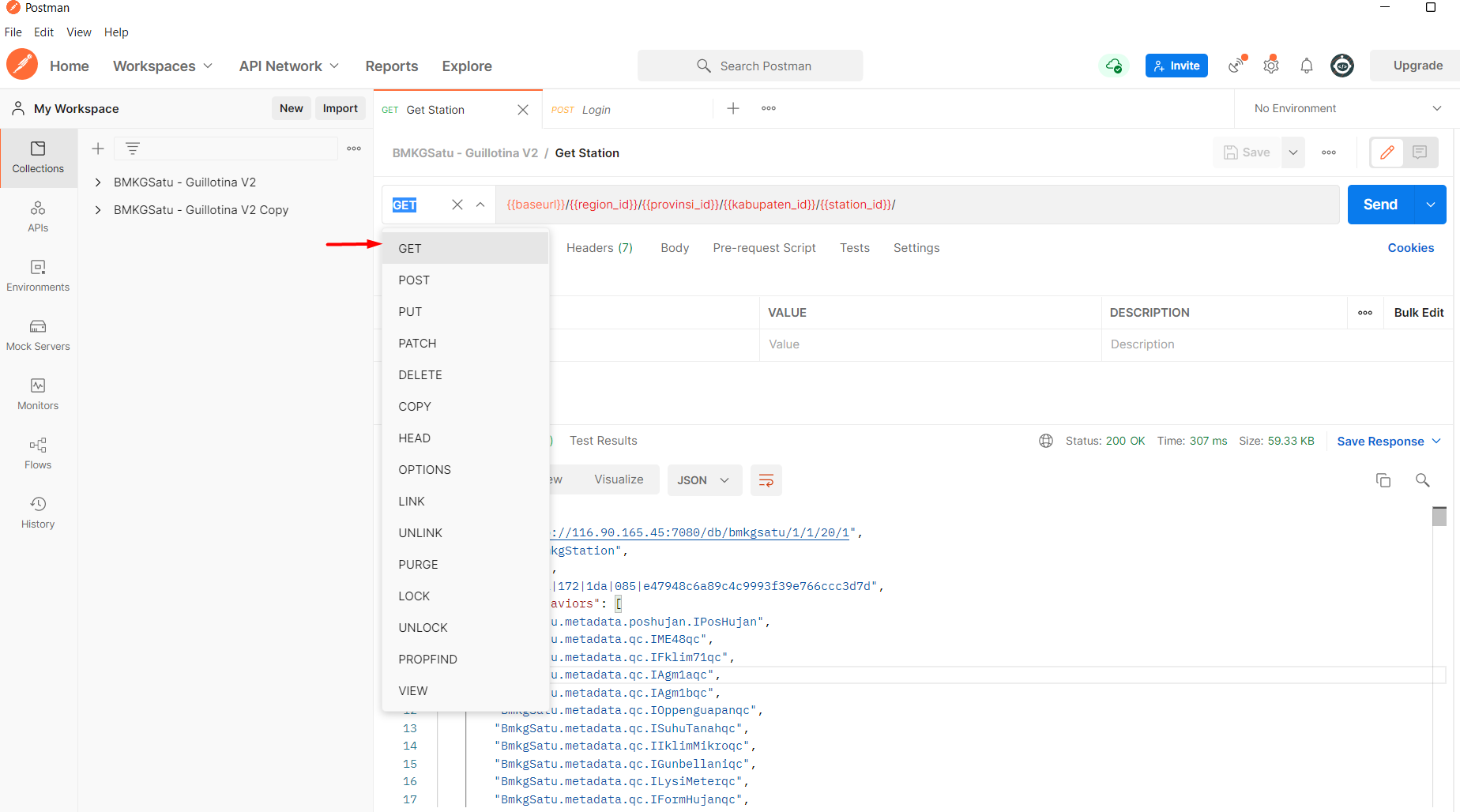Viewport: 1460px width, 812px height.
Task: Open History sidebar panel
Action: coord(38,513)
